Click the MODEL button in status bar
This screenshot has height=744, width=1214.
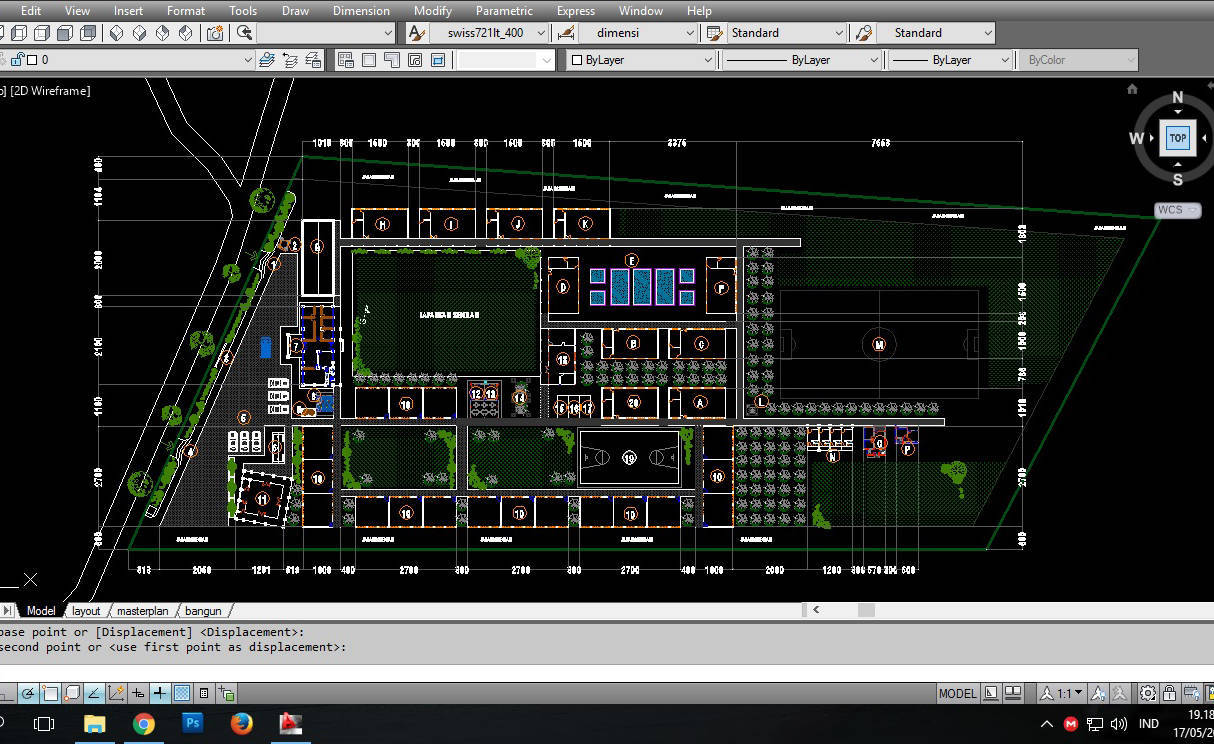coord(958,692)
